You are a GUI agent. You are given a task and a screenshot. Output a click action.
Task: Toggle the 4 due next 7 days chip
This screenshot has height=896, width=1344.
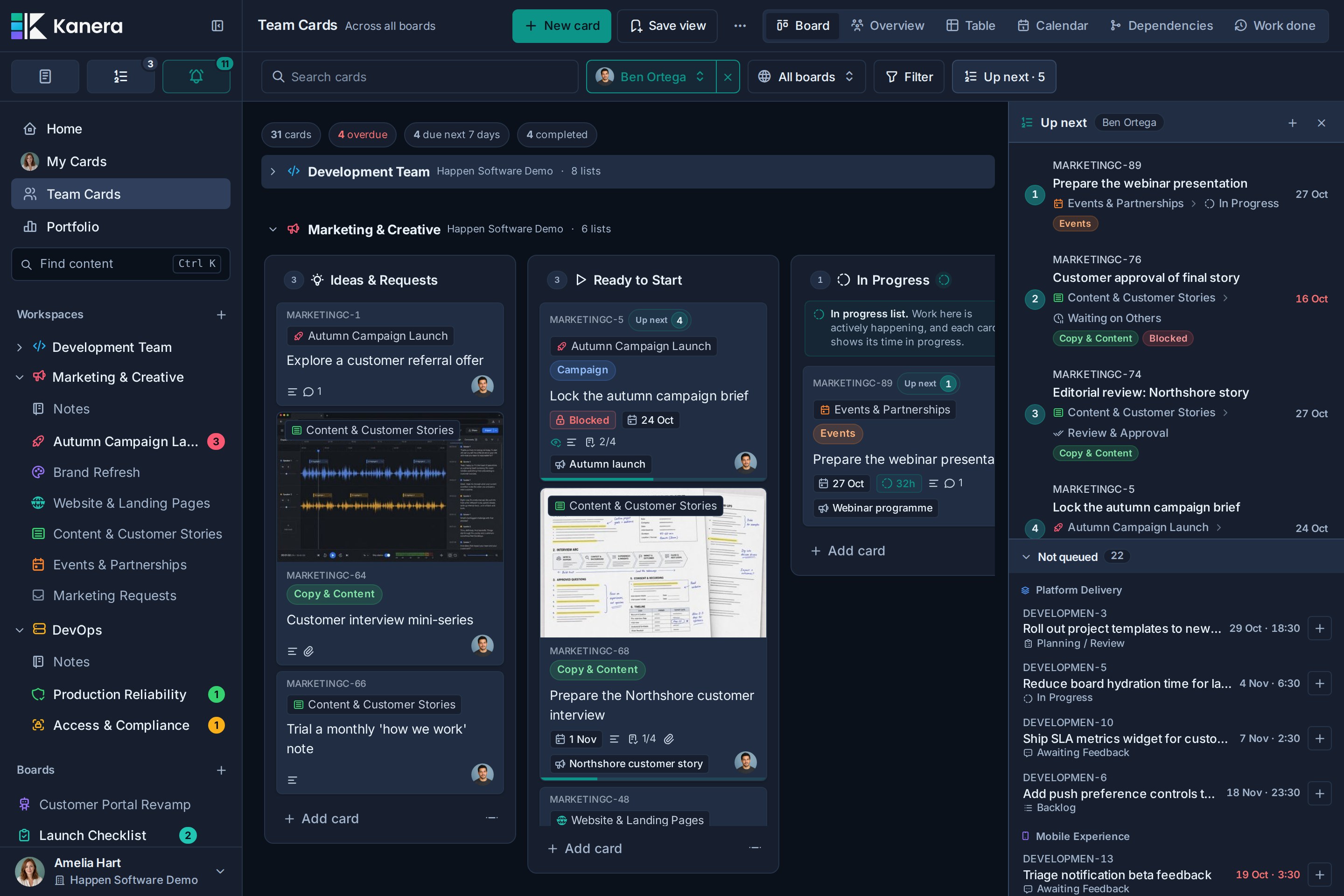coord(456,134)
